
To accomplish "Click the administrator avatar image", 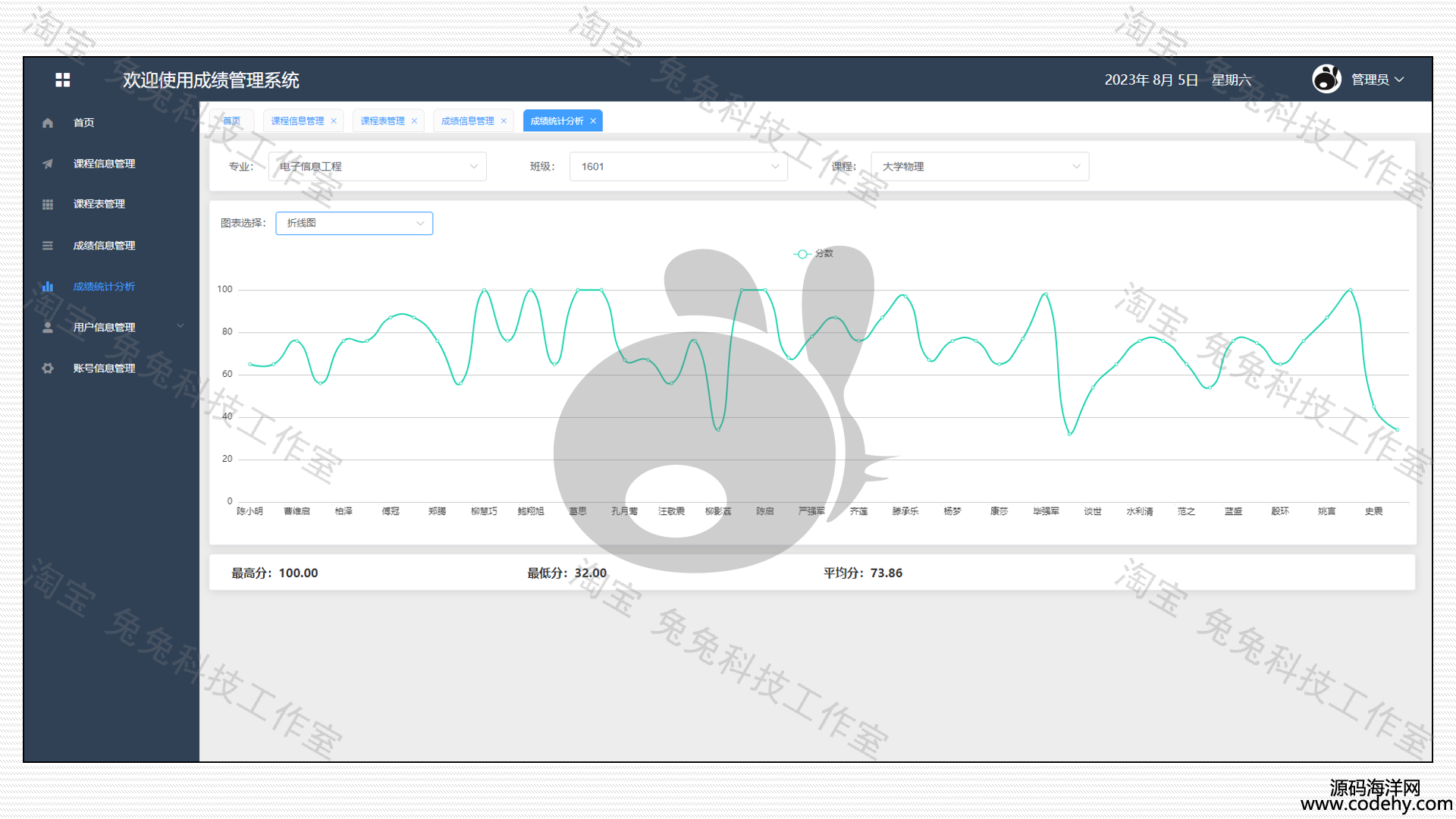I will pos(1326,79).
